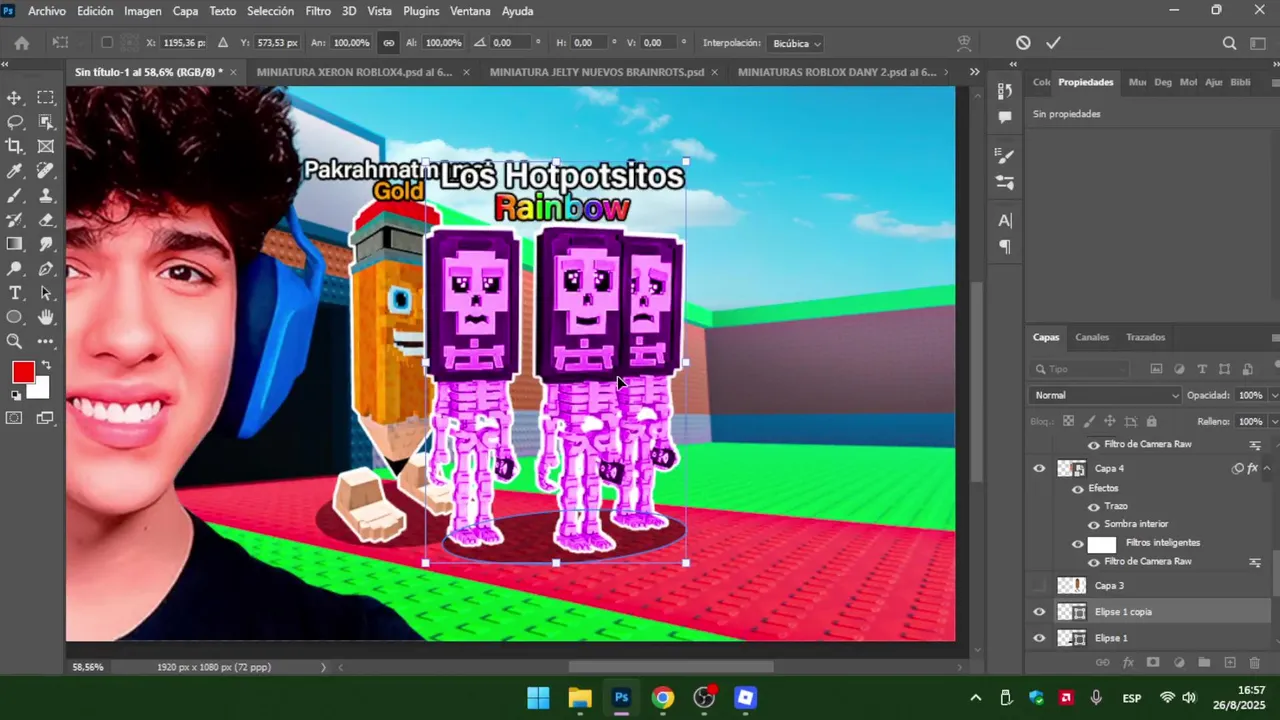Open the Interpolación Bicúbica dropdown
This screenshot has height=720, width=1280.
coord(796,43)
